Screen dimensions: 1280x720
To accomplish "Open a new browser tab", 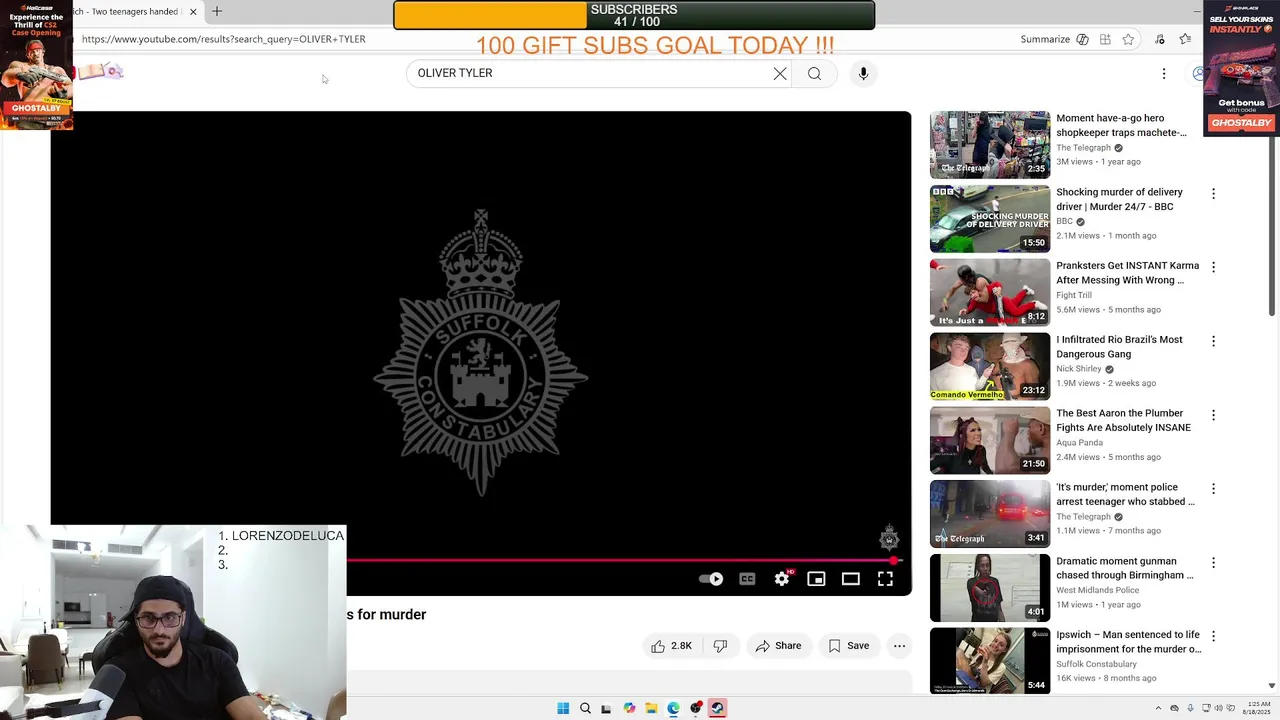I will pos(217,11).
